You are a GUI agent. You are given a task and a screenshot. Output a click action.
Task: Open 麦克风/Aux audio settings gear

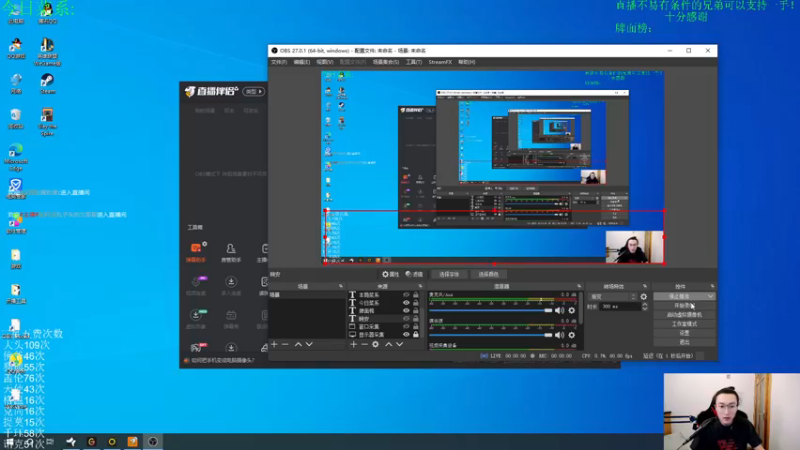(x=571, y=310)
